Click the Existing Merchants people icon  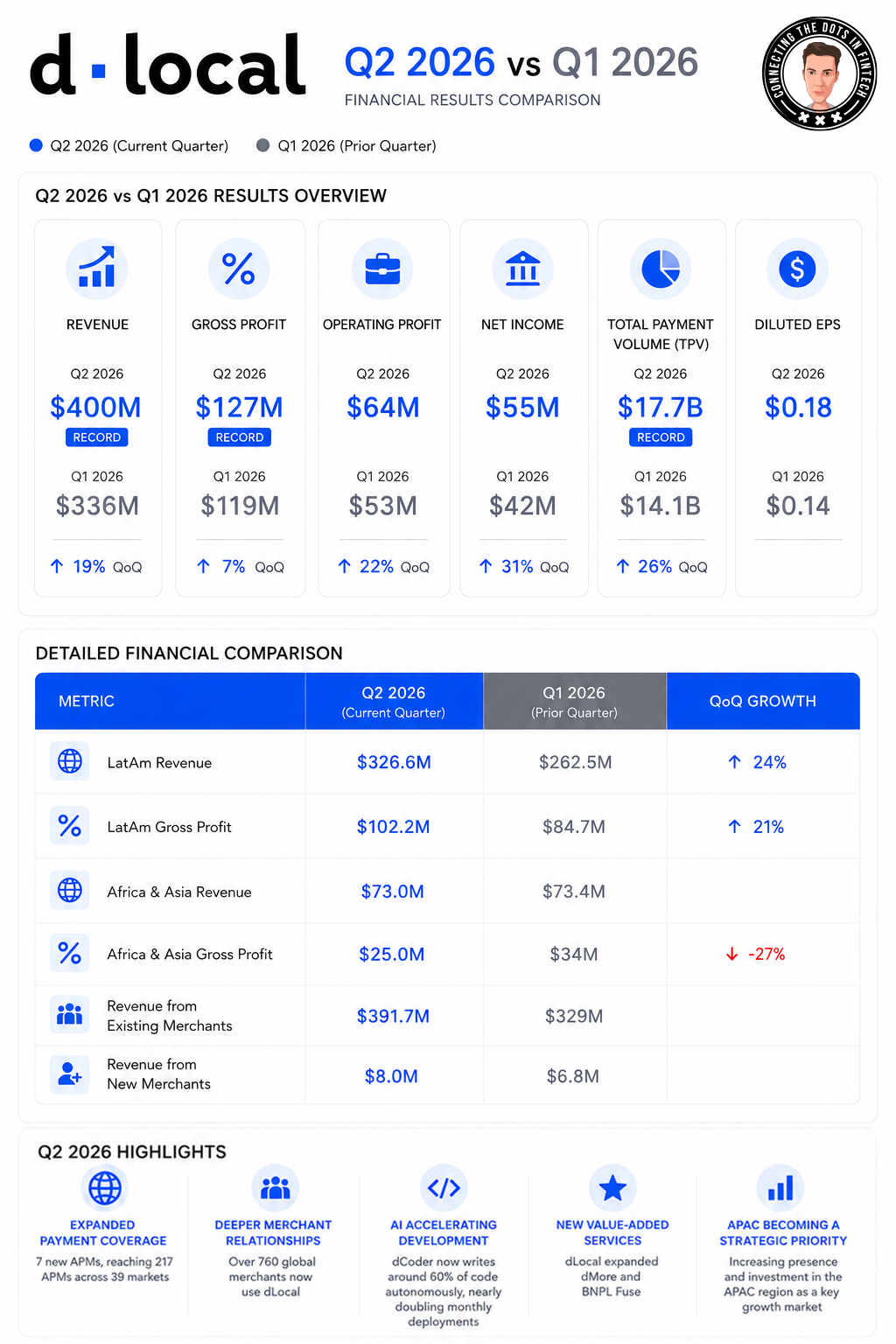(x=70, y=1014)
